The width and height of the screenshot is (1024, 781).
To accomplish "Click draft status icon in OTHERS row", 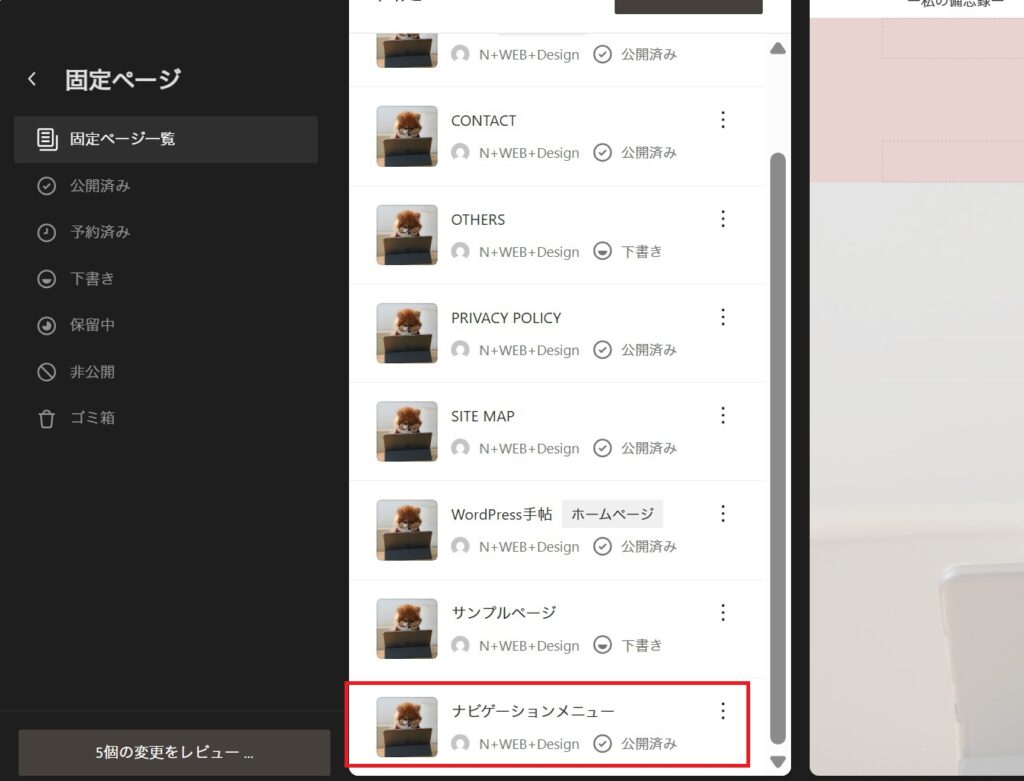I will coord(602,251).
